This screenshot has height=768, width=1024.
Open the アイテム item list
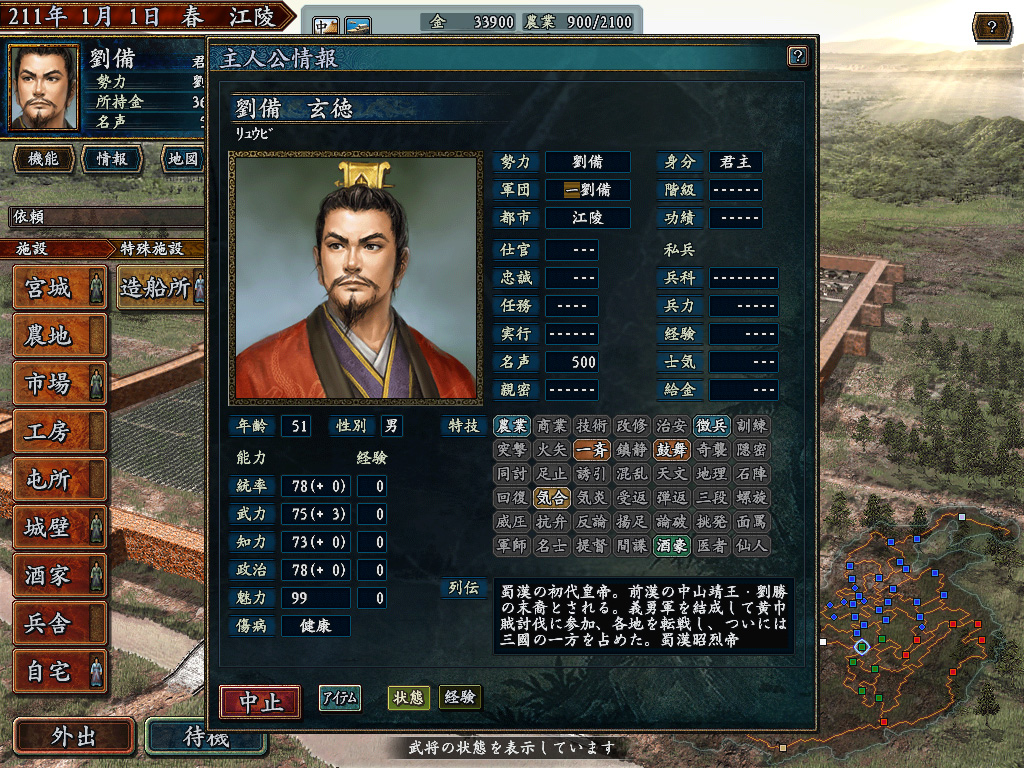pos(340,698)
